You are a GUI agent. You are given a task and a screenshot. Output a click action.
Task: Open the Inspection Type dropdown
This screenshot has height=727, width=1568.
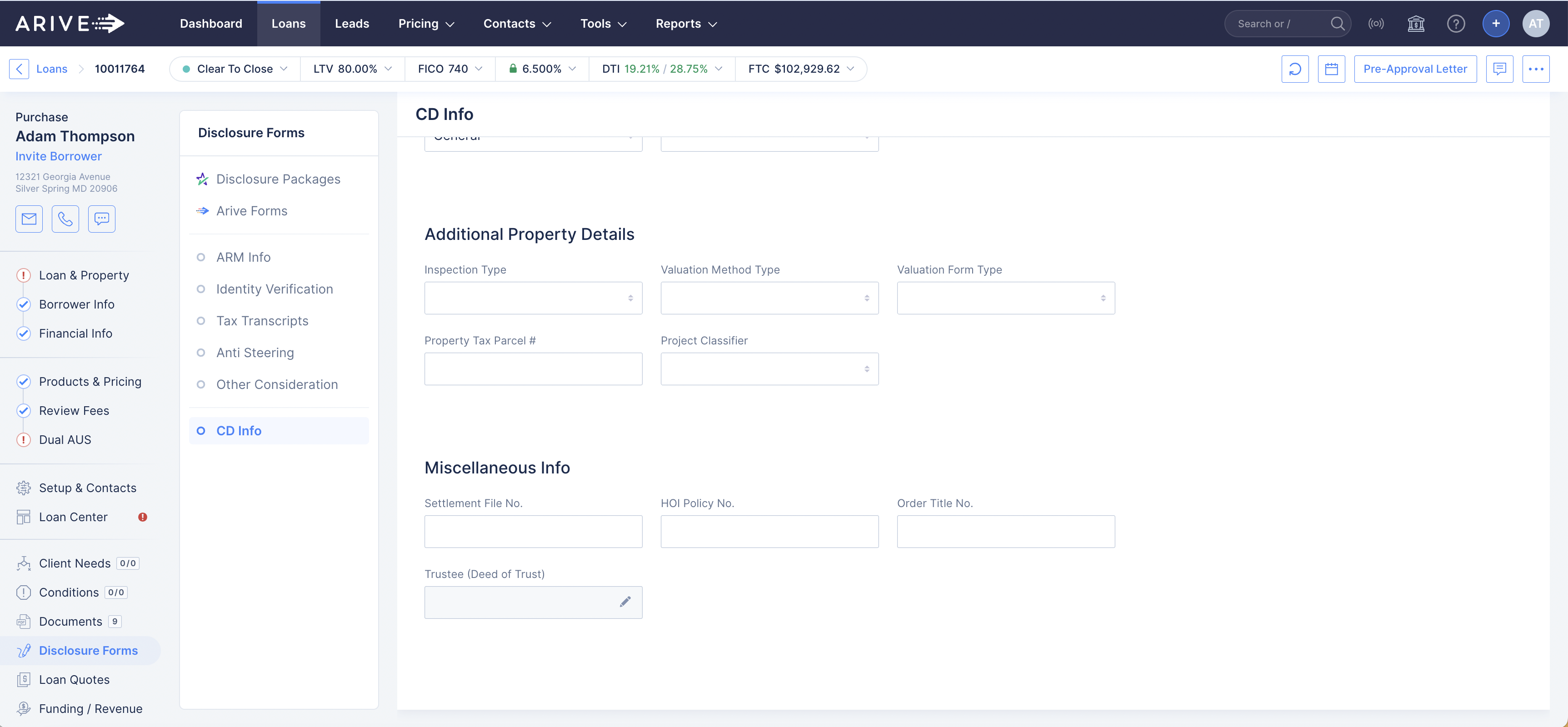(x=533, y=298)
